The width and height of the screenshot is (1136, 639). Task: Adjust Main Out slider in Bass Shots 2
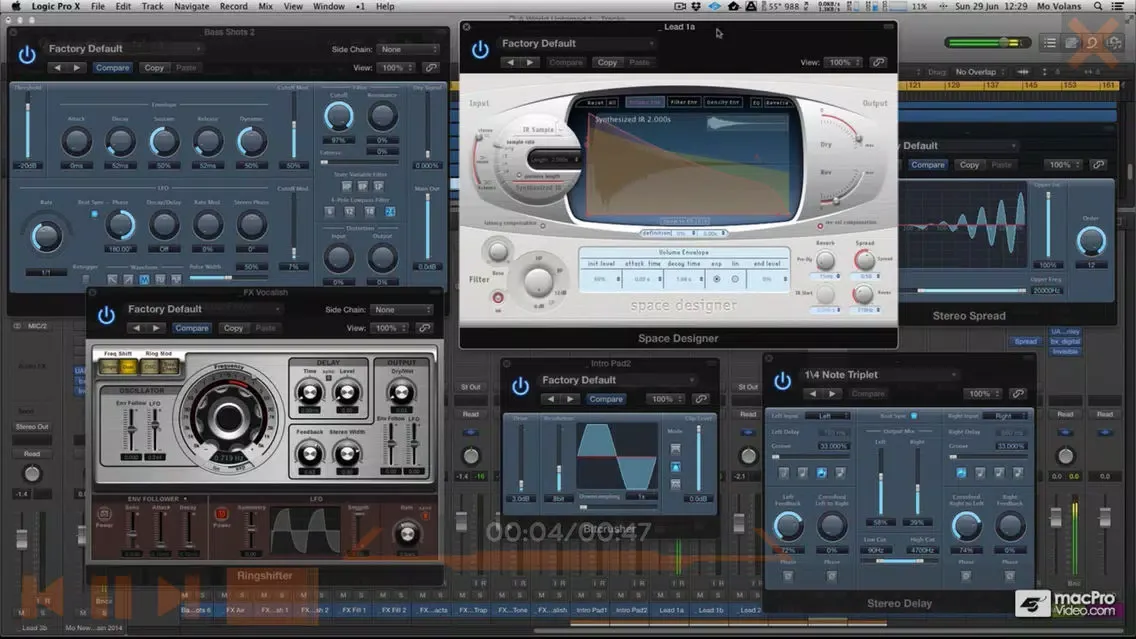coord(427,227)
